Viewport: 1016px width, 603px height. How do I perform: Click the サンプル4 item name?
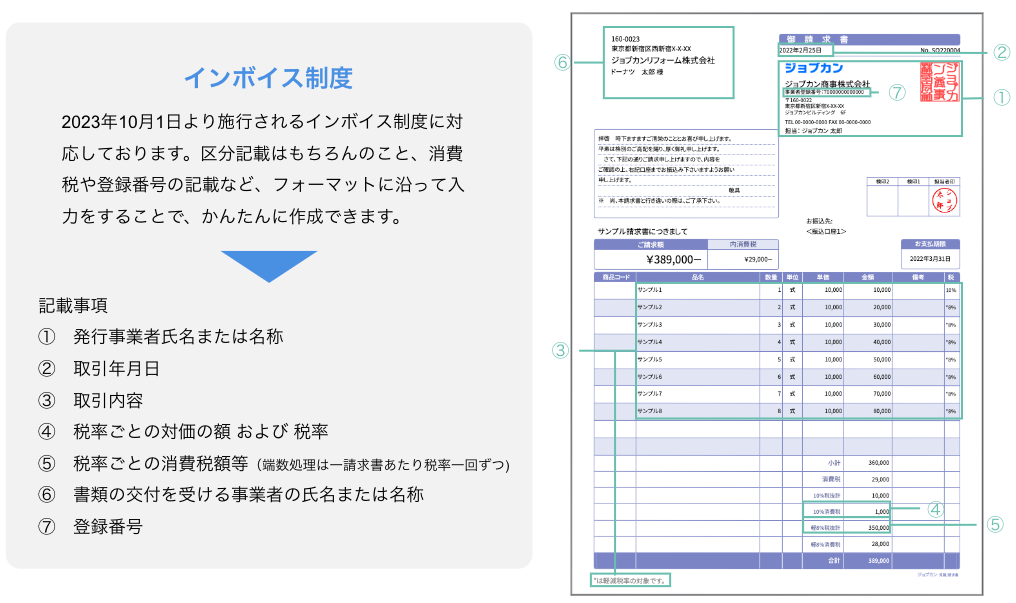(649, 342)
